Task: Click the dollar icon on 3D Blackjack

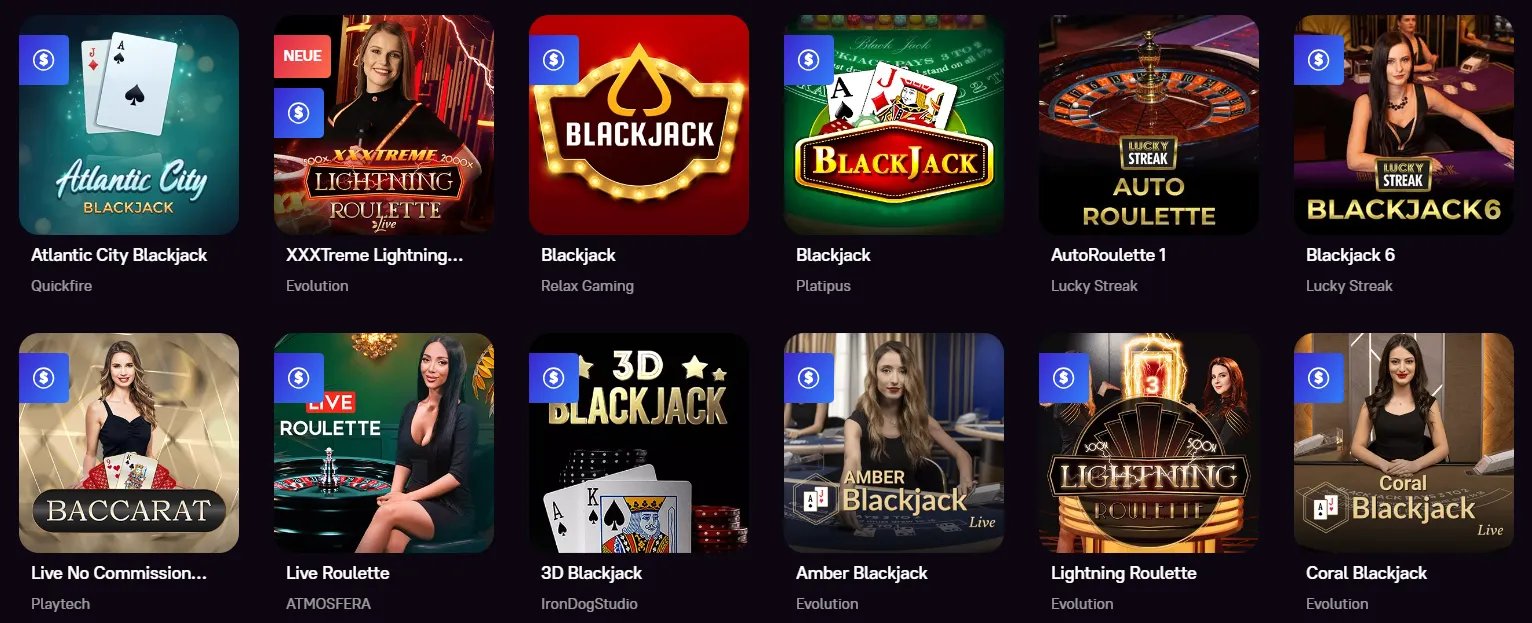Action: click(553, 377)
